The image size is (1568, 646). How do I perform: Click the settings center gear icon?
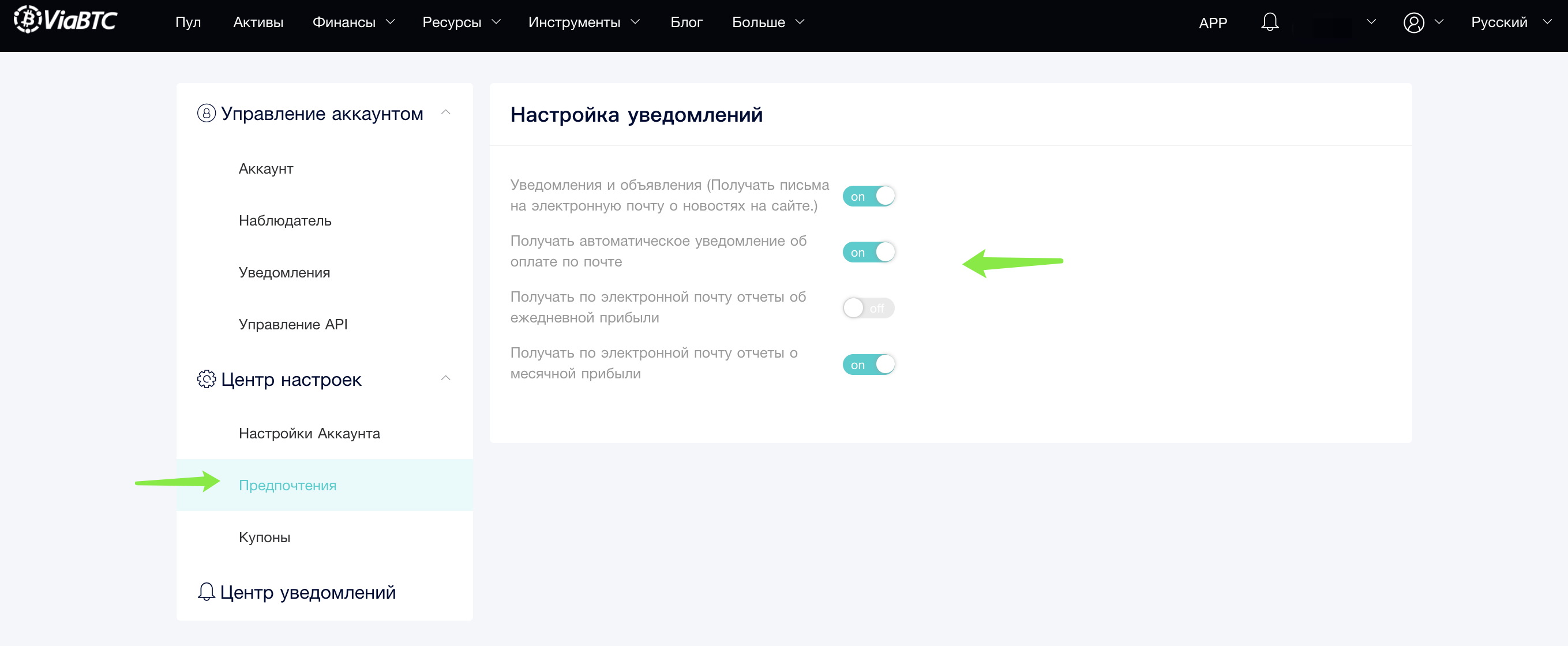[207, 379]
